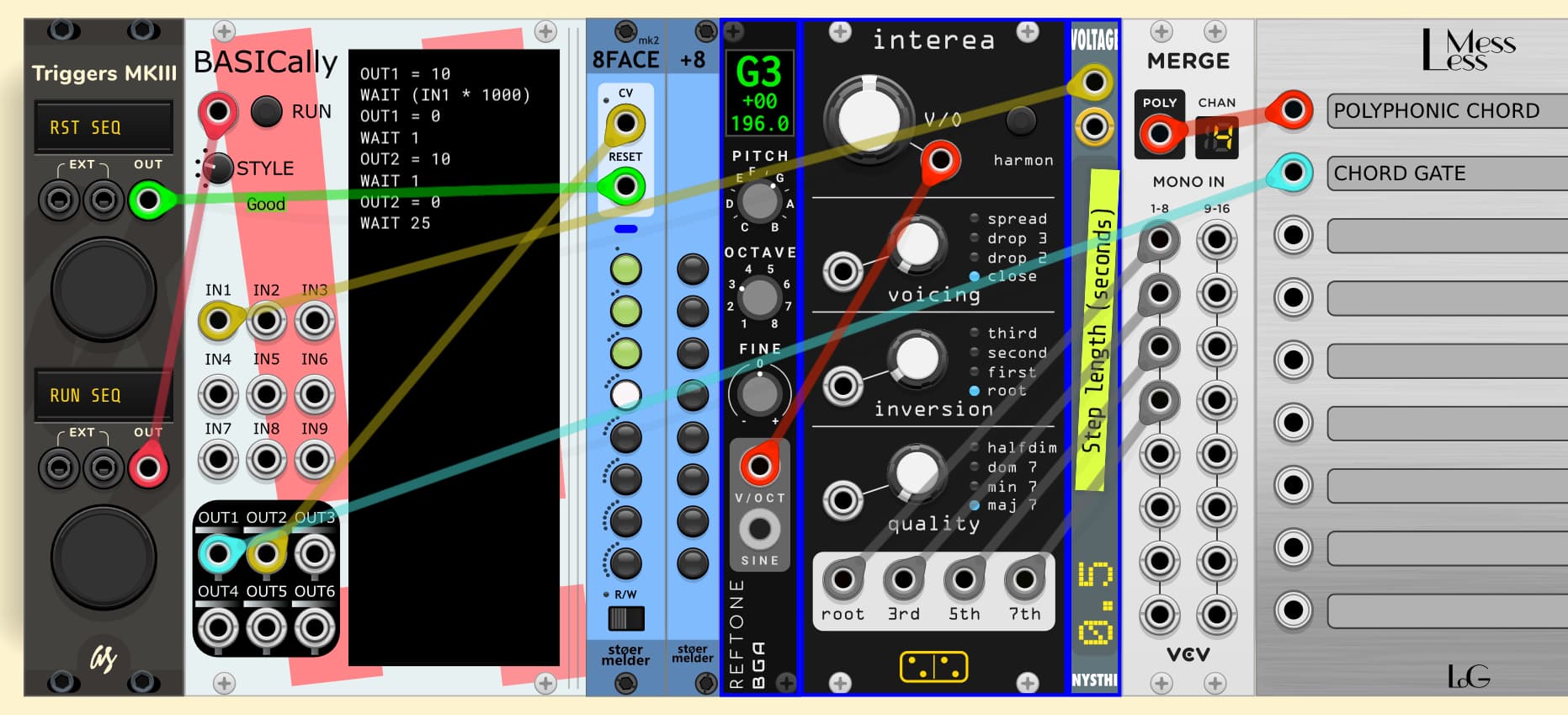
Task: Click the IN2 jack on BASICally
Action: 266,321
